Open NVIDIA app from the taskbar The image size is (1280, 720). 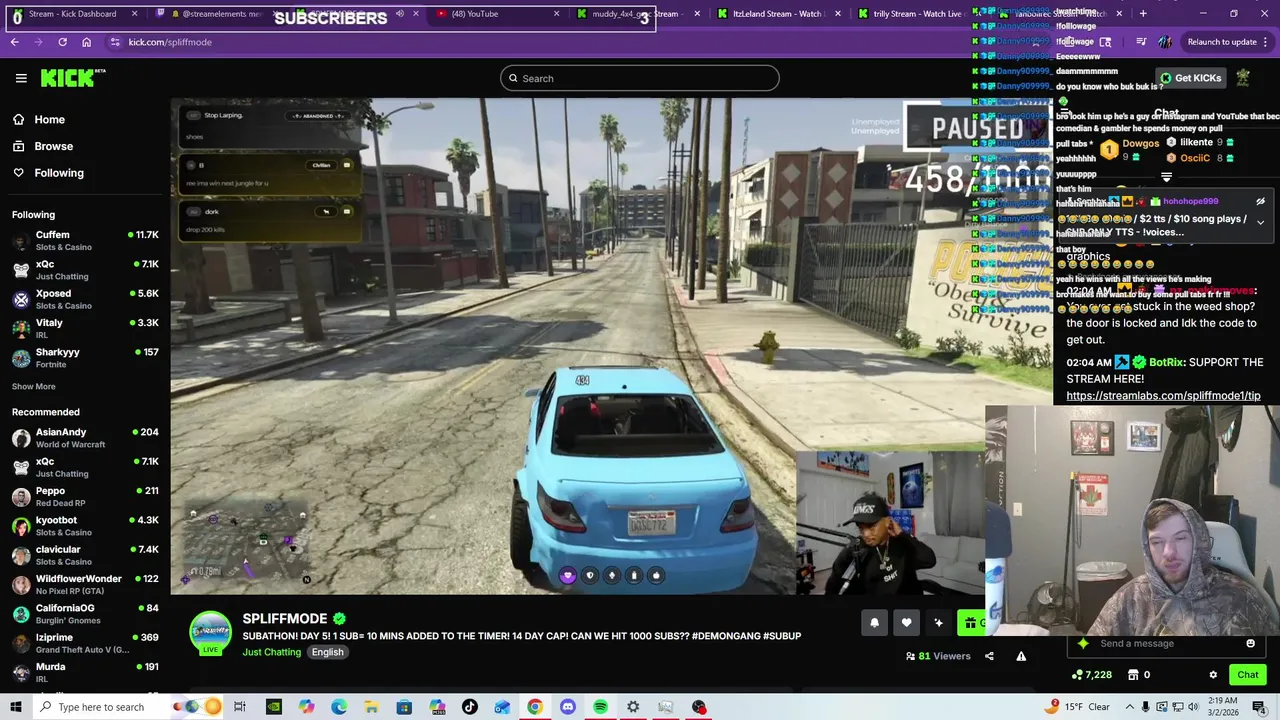273,707
